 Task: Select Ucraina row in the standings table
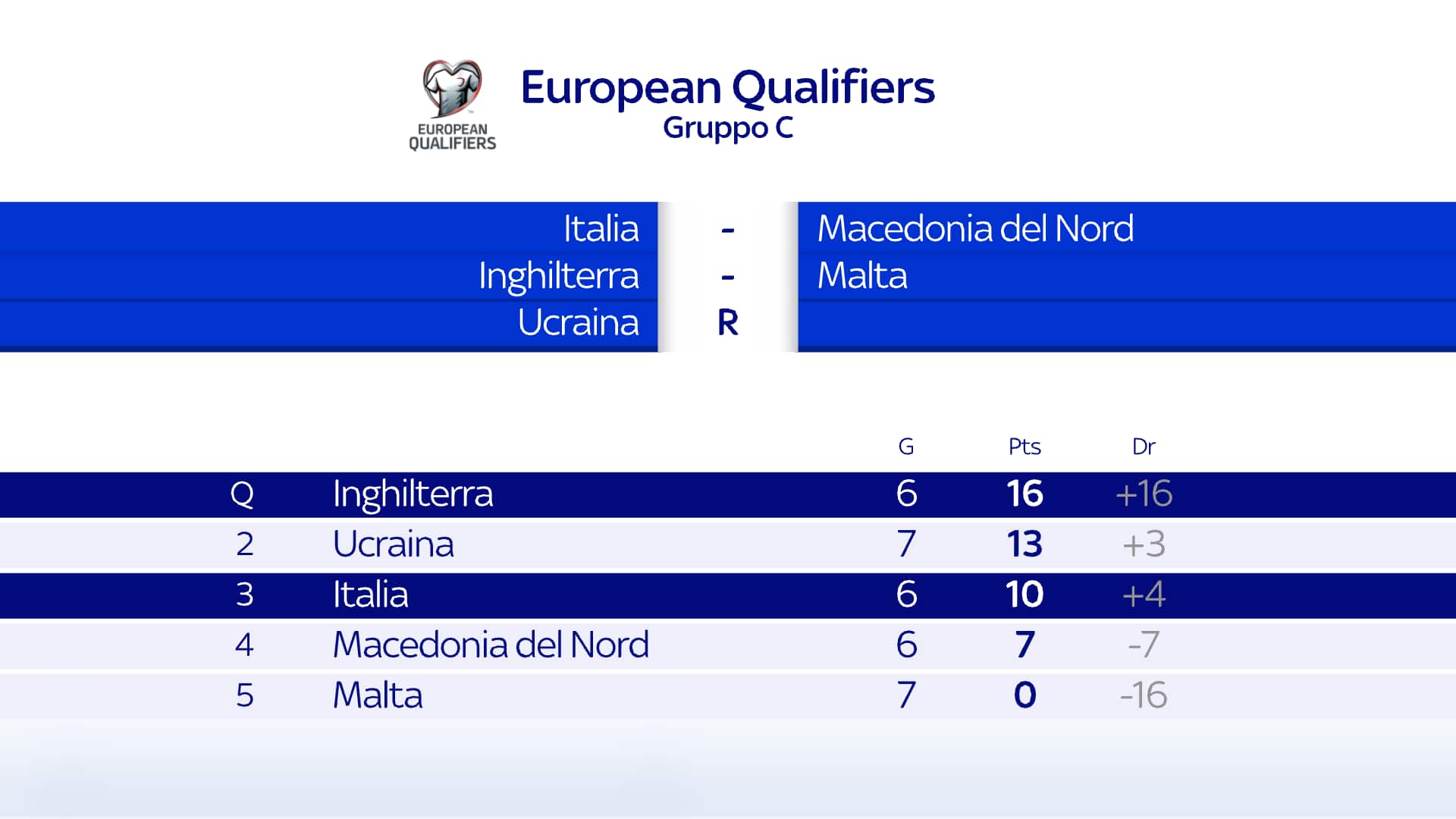pos(394,544)
